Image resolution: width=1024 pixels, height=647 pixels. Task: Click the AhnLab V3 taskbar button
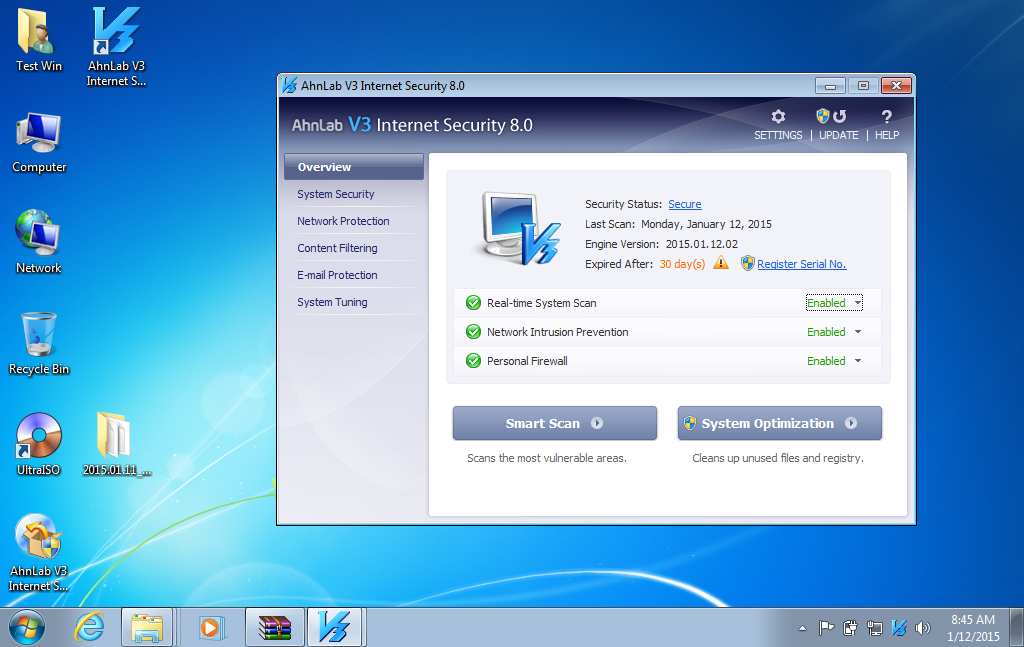click(x=334, y=628)
